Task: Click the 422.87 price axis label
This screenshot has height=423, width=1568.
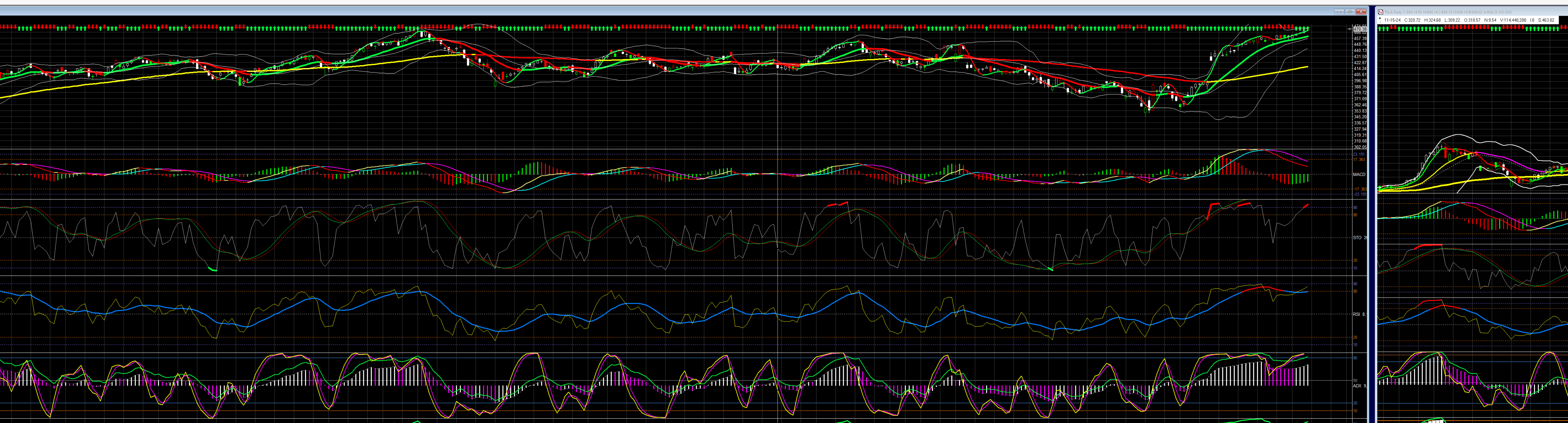Action: (1360, 63)
